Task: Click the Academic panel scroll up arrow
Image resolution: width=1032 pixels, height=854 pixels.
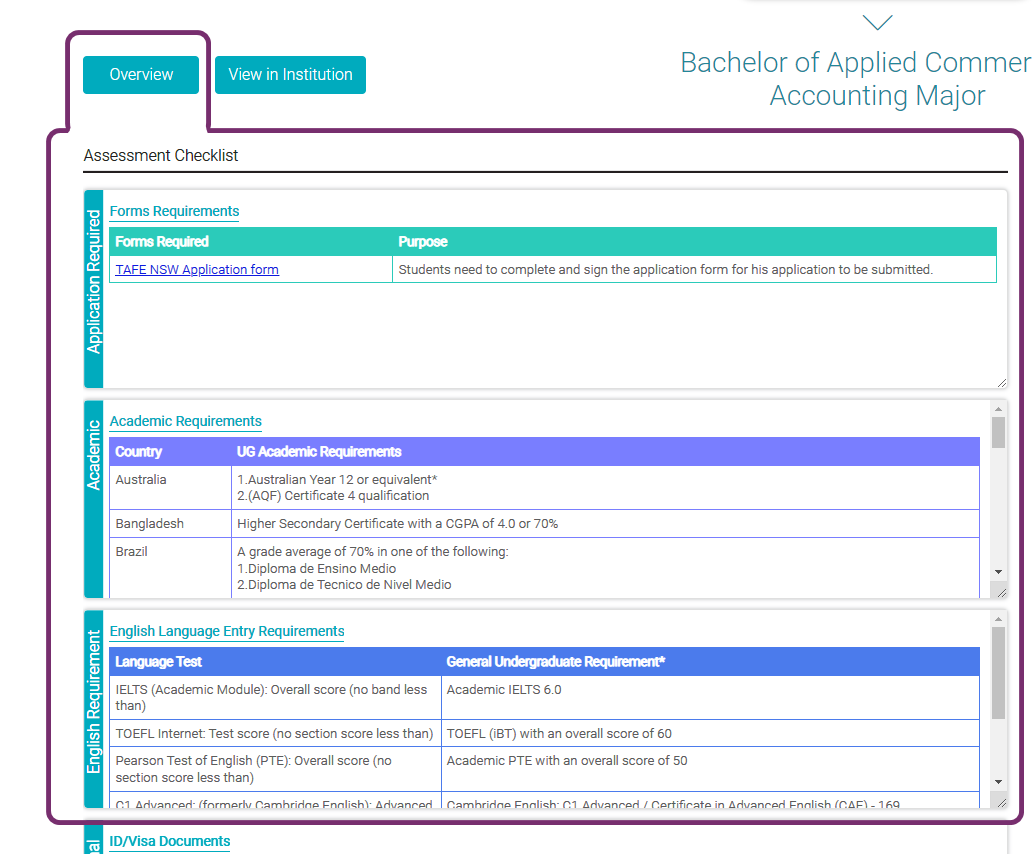Action: pos(998,409)
